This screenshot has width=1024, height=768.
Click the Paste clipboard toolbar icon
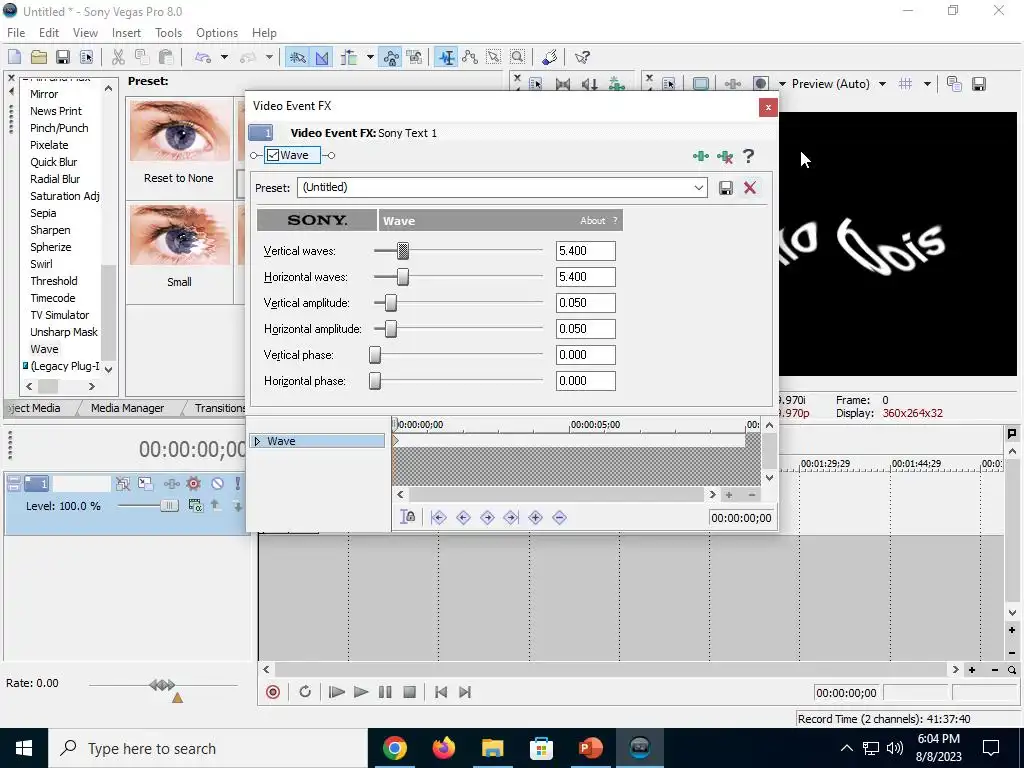click(166, 57)
